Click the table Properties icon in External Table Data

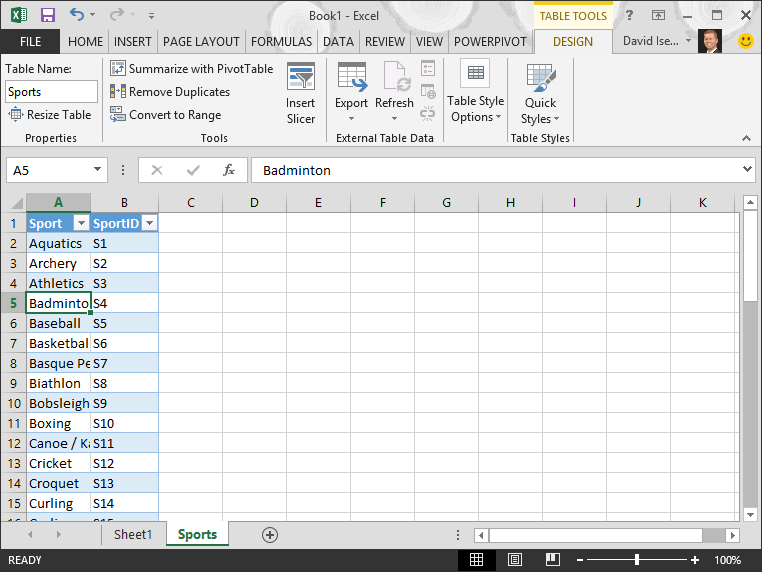(x=428, y=69)
